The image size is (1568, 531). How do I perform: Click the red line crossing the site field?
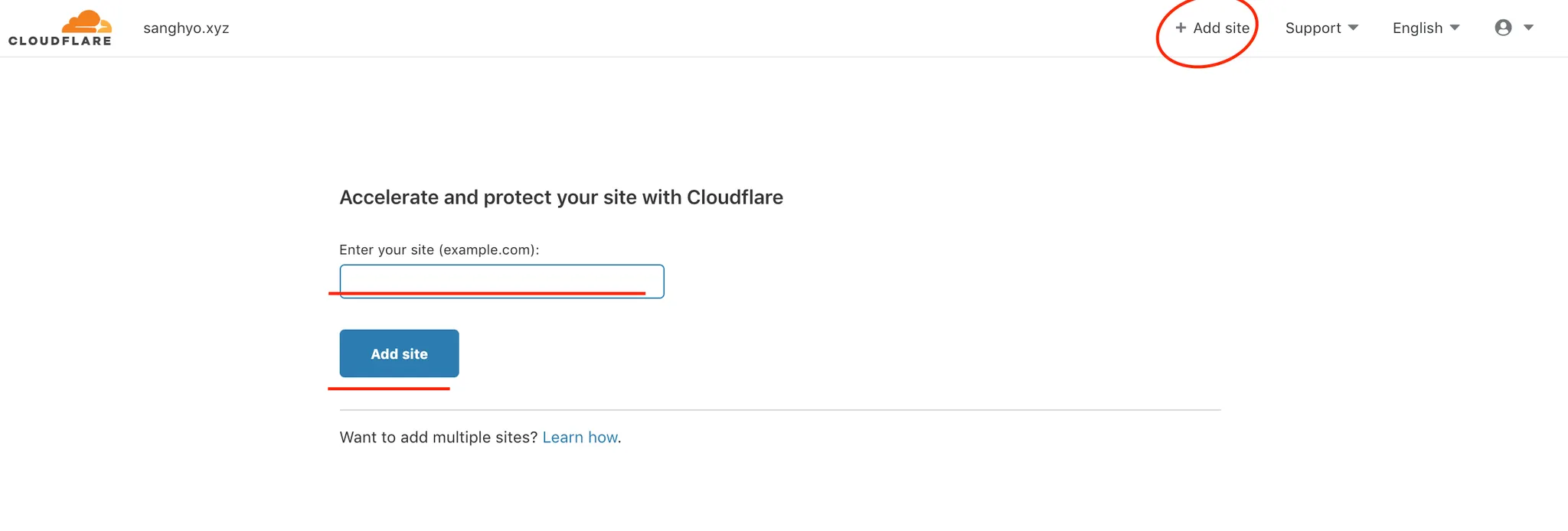tap(490, 293)
